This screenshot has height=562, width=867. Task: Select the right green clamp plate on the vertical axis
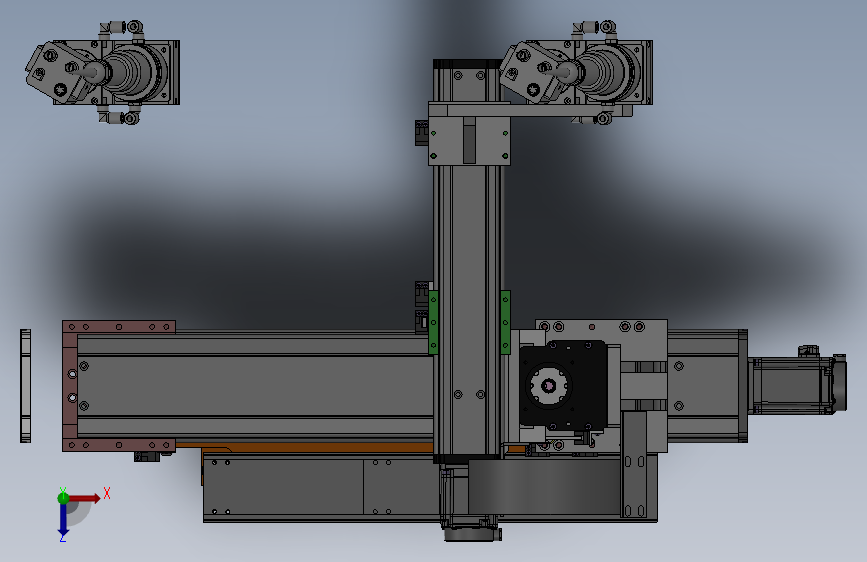[x=505, y=322]
